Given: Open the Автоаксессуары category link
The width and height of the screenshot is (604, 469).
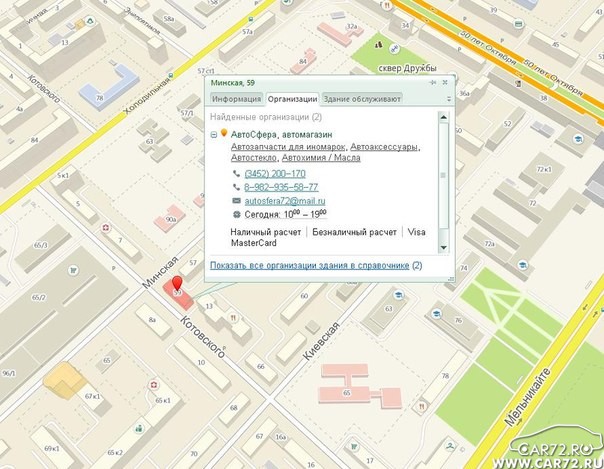Looking at the screenshot, I should click(384, 147).
